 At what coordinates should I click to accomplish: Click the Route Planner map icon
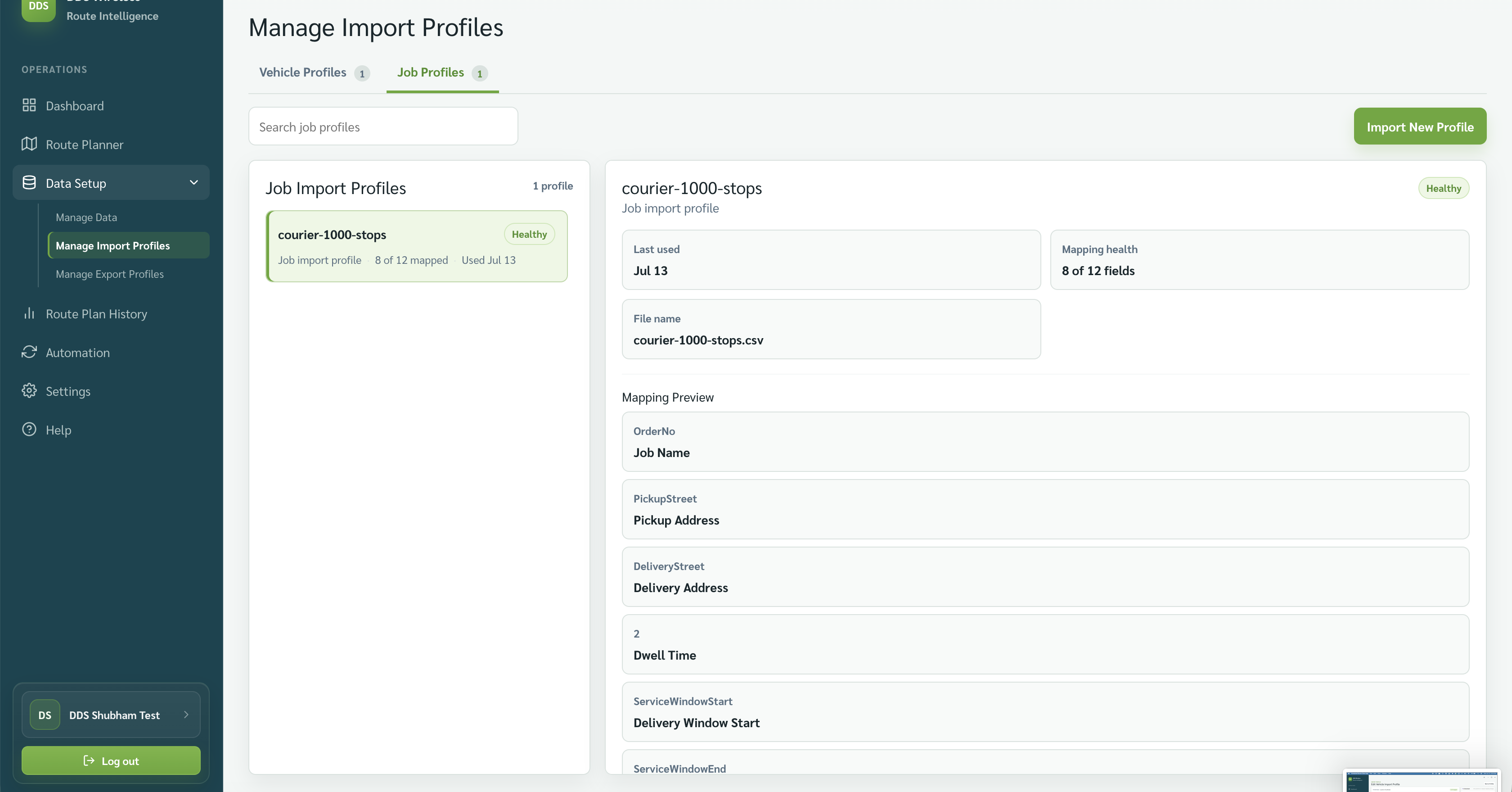(x=29, y=144)
